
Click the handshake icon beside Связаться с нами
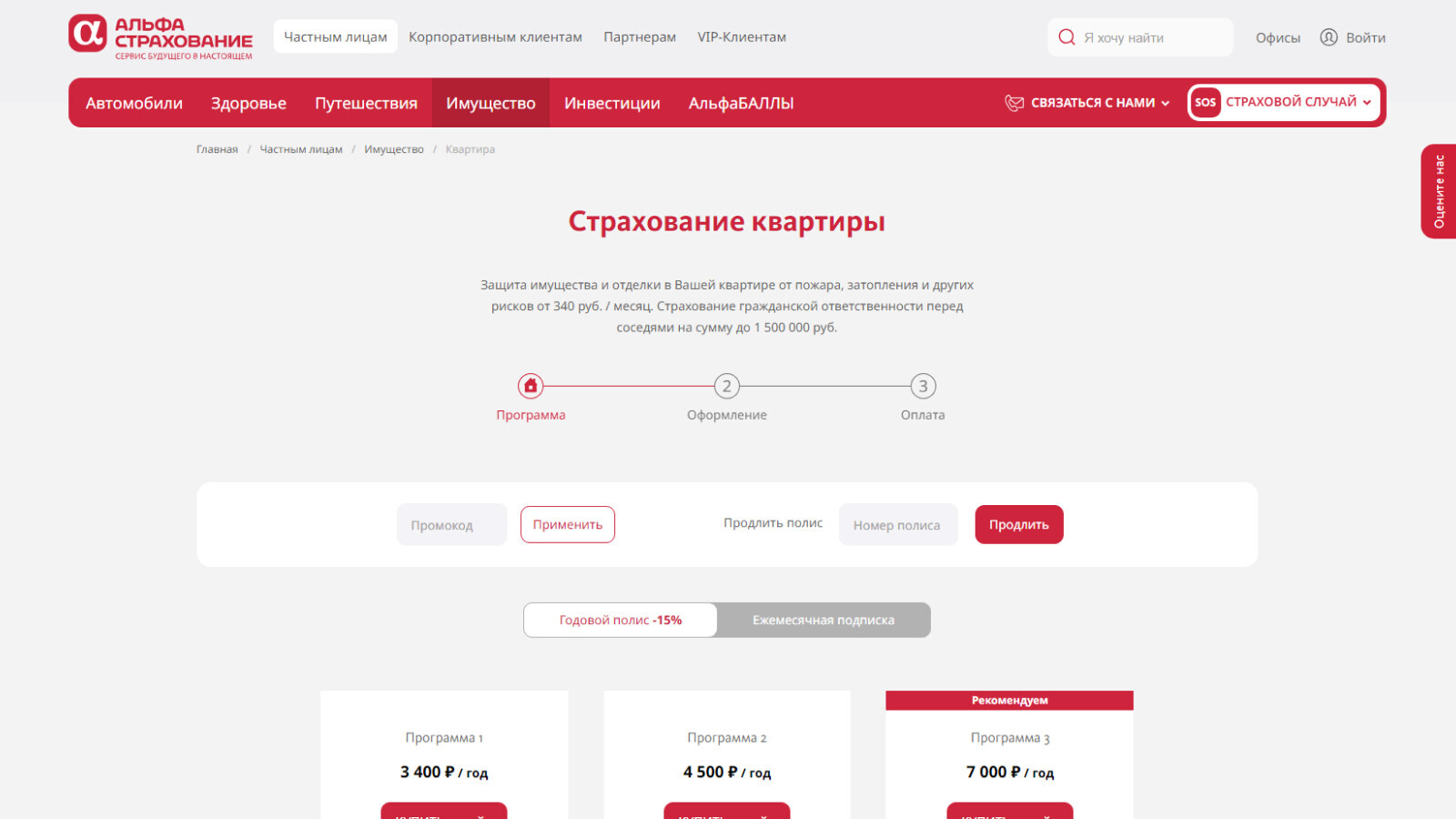(x=1014, y=103)
